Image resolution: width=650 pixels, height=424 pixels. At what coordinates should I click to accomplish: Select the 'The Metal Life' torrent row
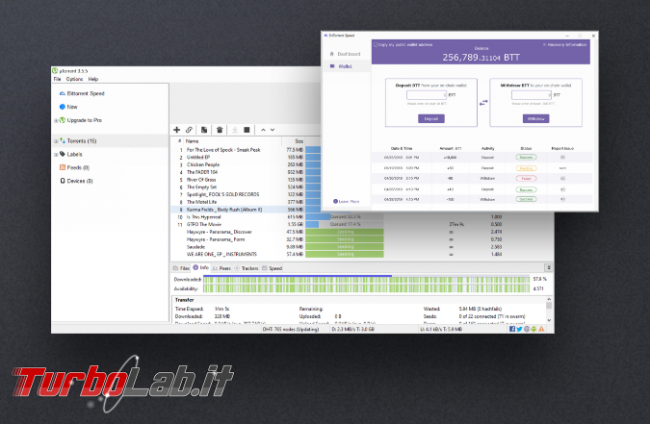pos(247,202)
